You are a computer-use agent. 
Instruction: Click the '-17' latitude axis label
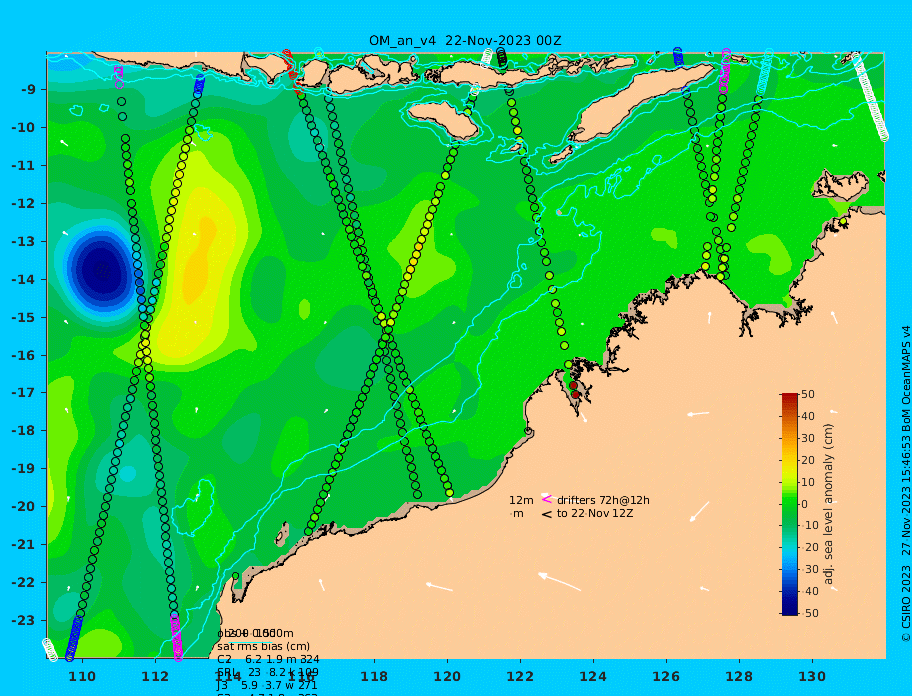24,393
